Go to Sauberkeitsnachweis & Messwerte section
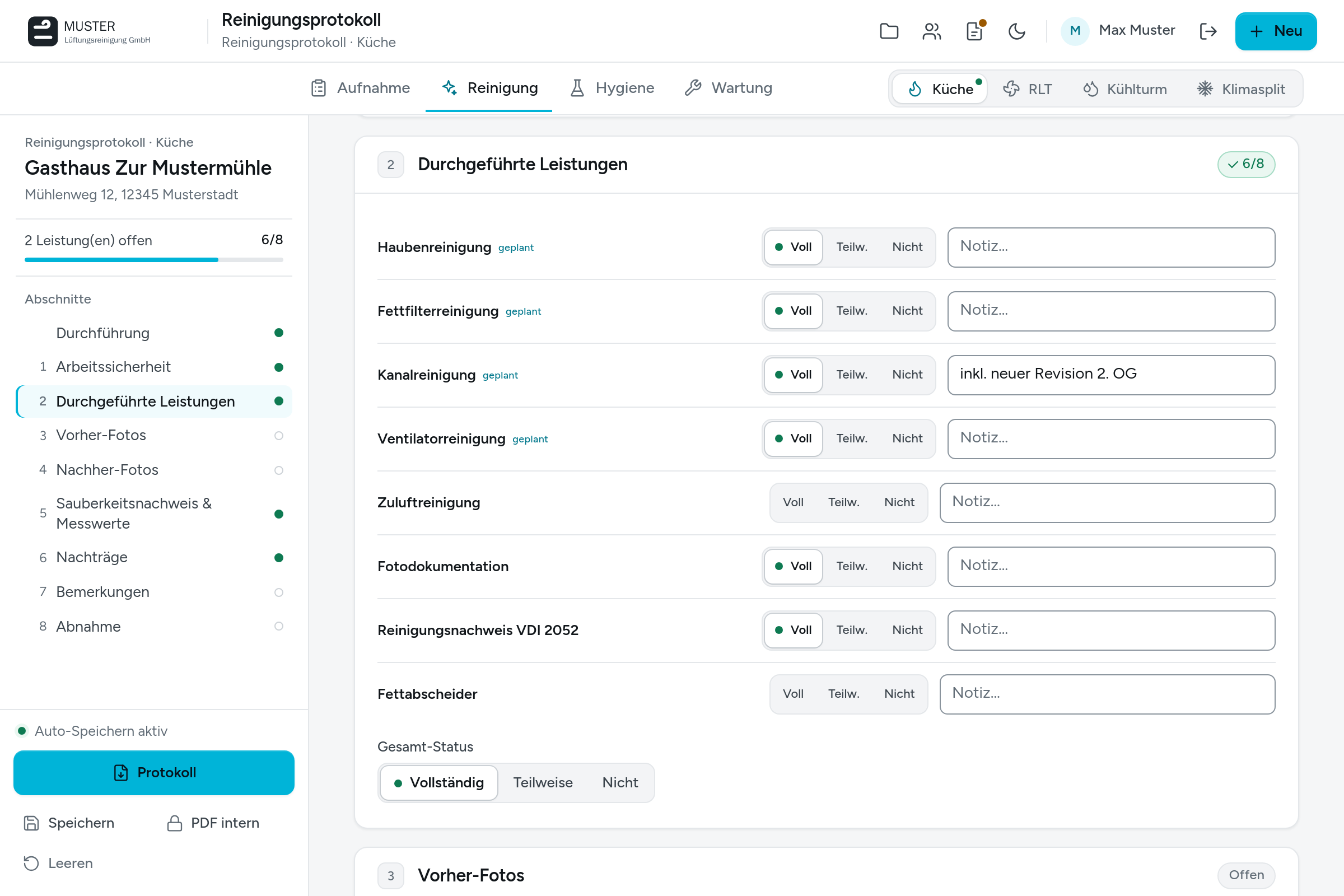 [153, 514]
